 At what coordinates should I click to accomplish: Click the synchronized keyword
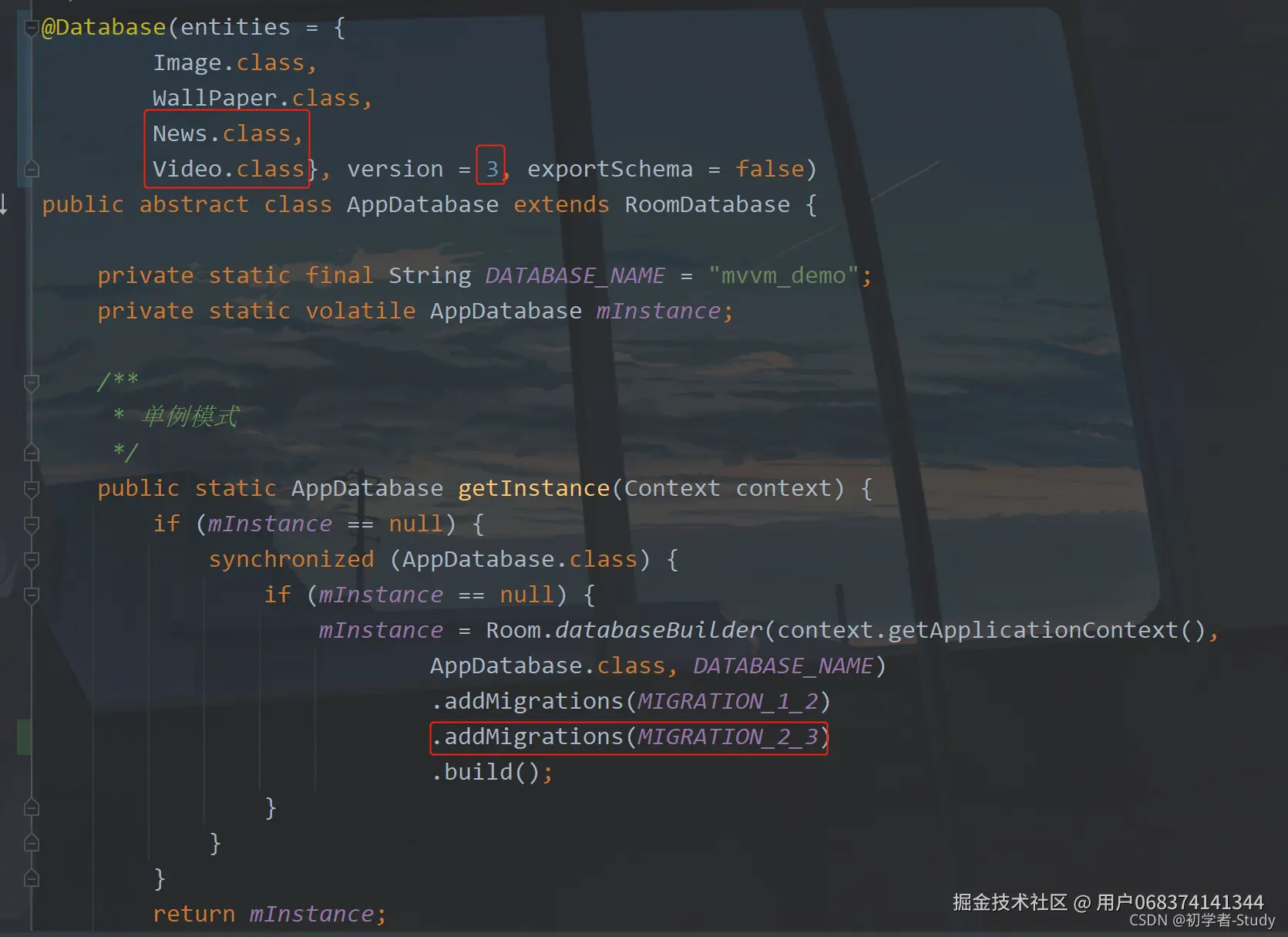tap(291, 559)
